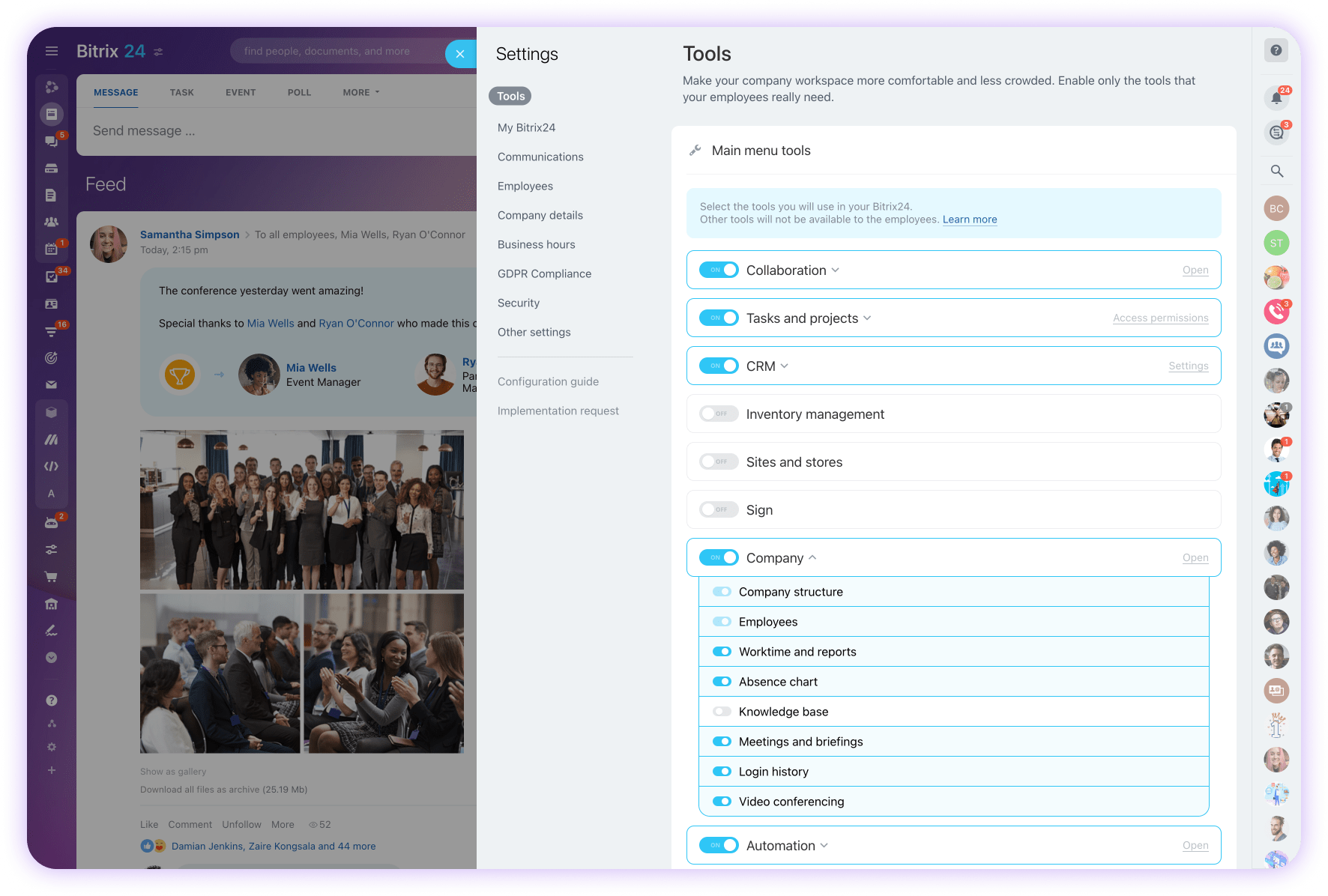Open the search magnifier in right panel

coord(1276,171)
